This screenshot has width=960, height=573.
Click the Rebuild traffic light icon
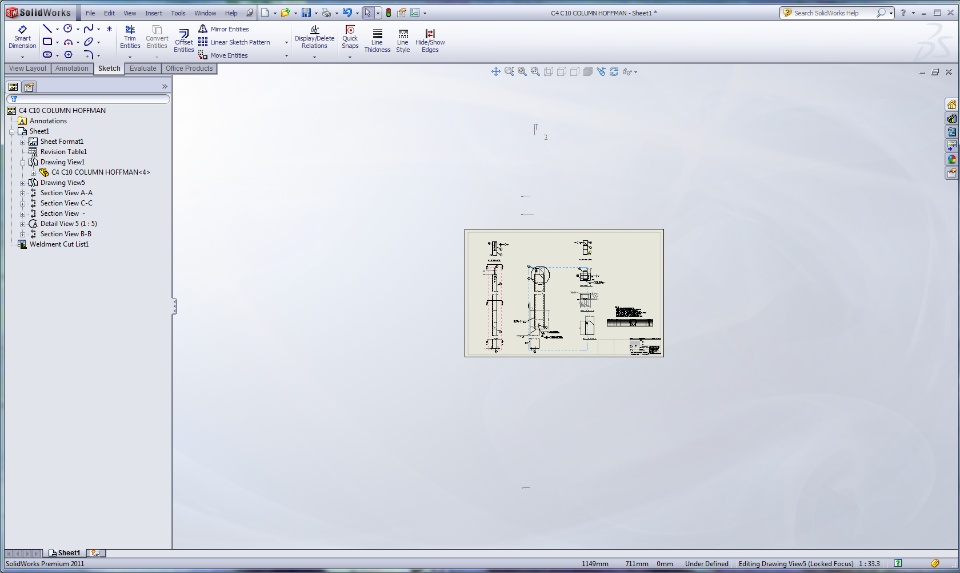388,12
